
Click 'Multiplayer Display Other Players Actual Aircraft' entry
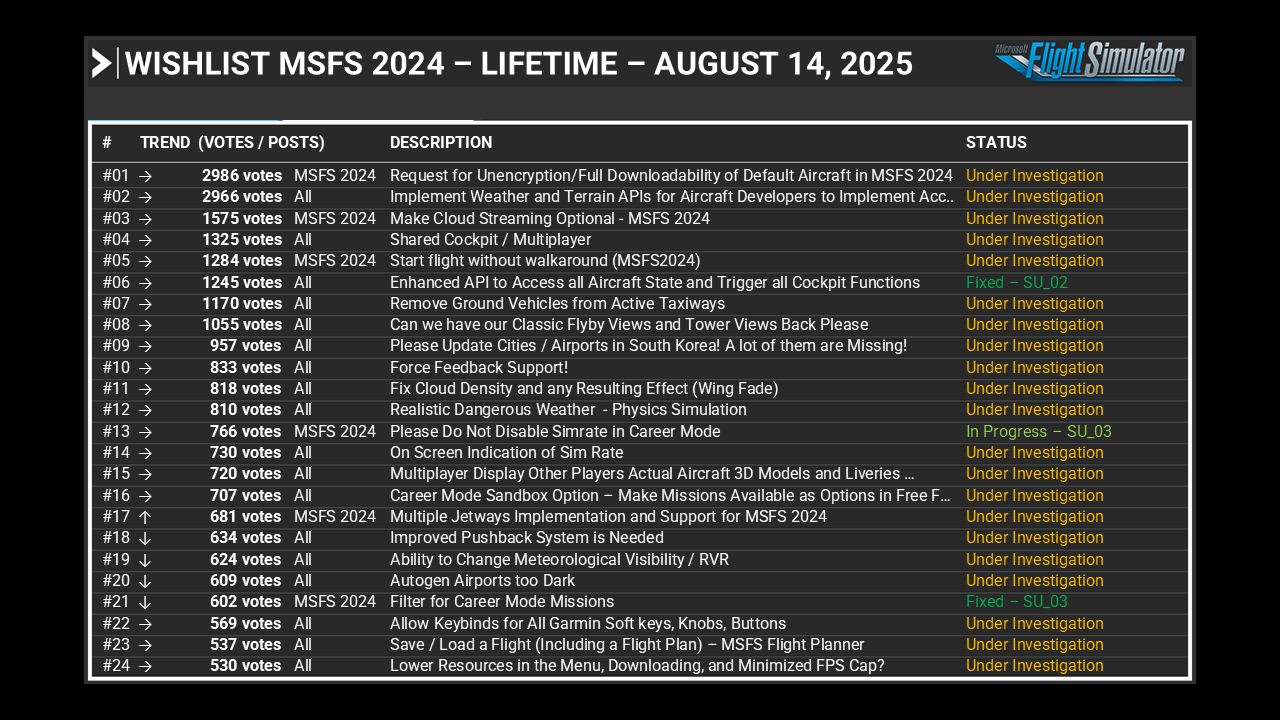[x=652, y=474]
